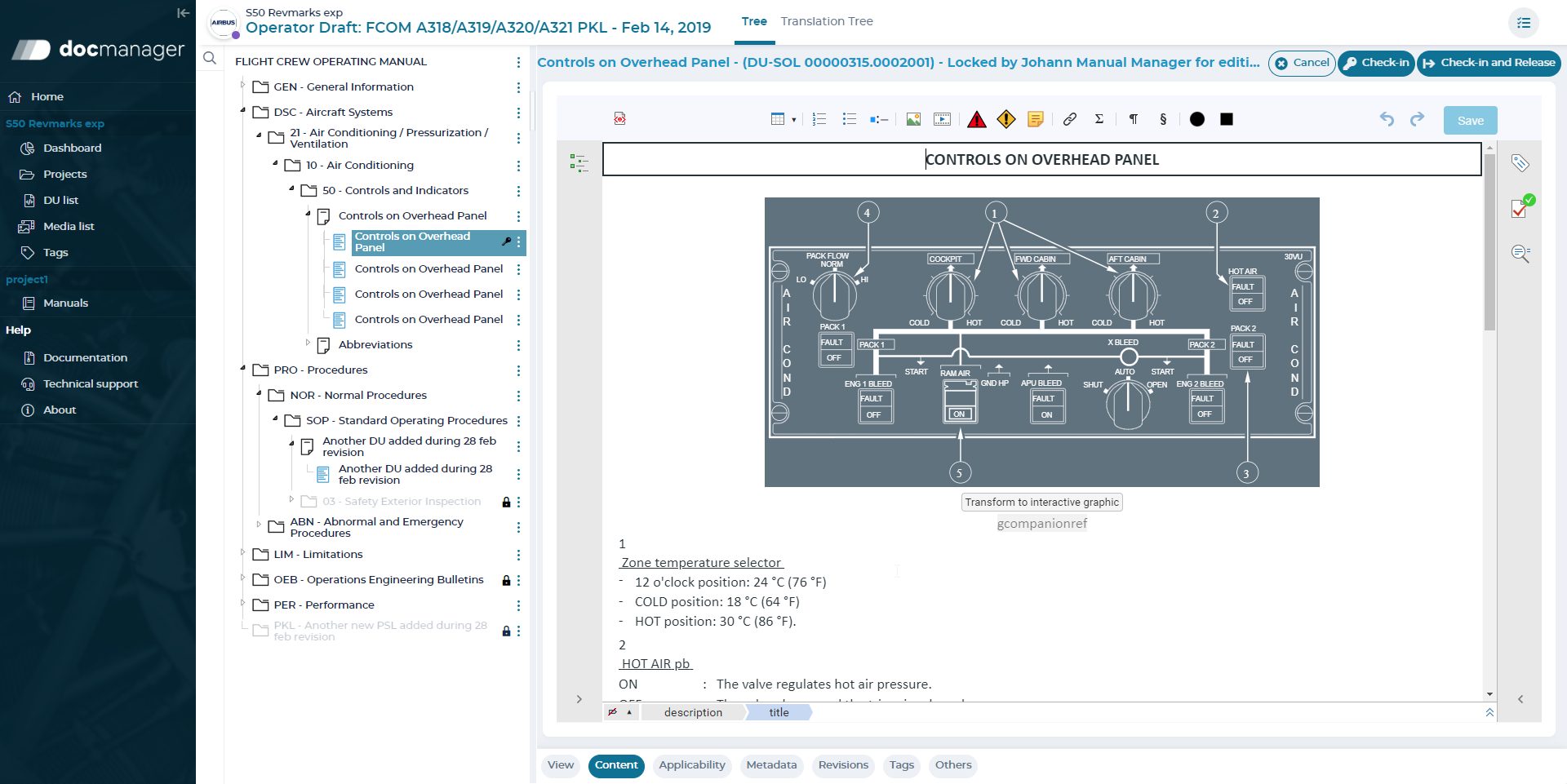
Task: Open the tree search
Action: click(210, 58)
